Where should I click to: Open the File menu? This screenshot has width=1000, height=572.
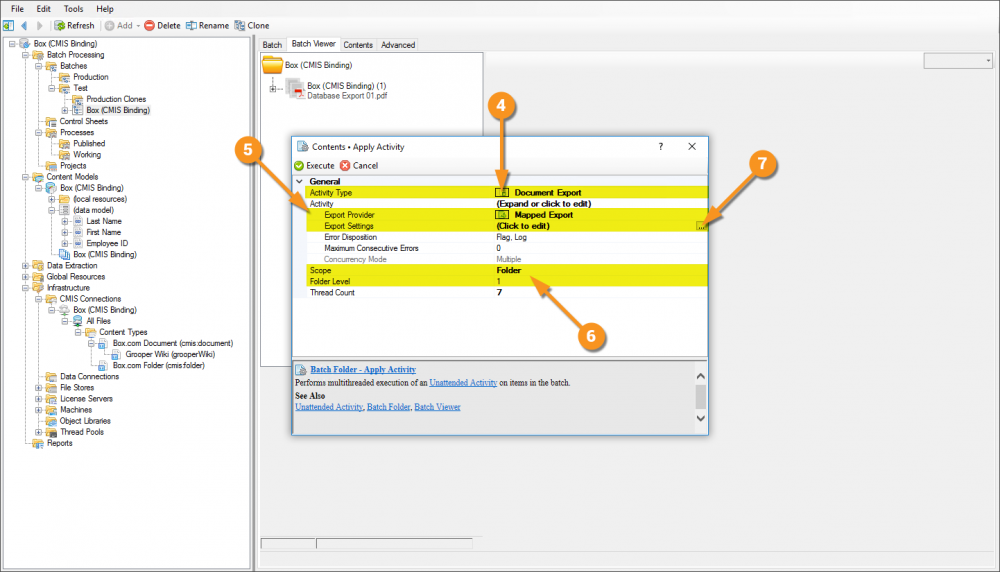[x=17, y=9]
